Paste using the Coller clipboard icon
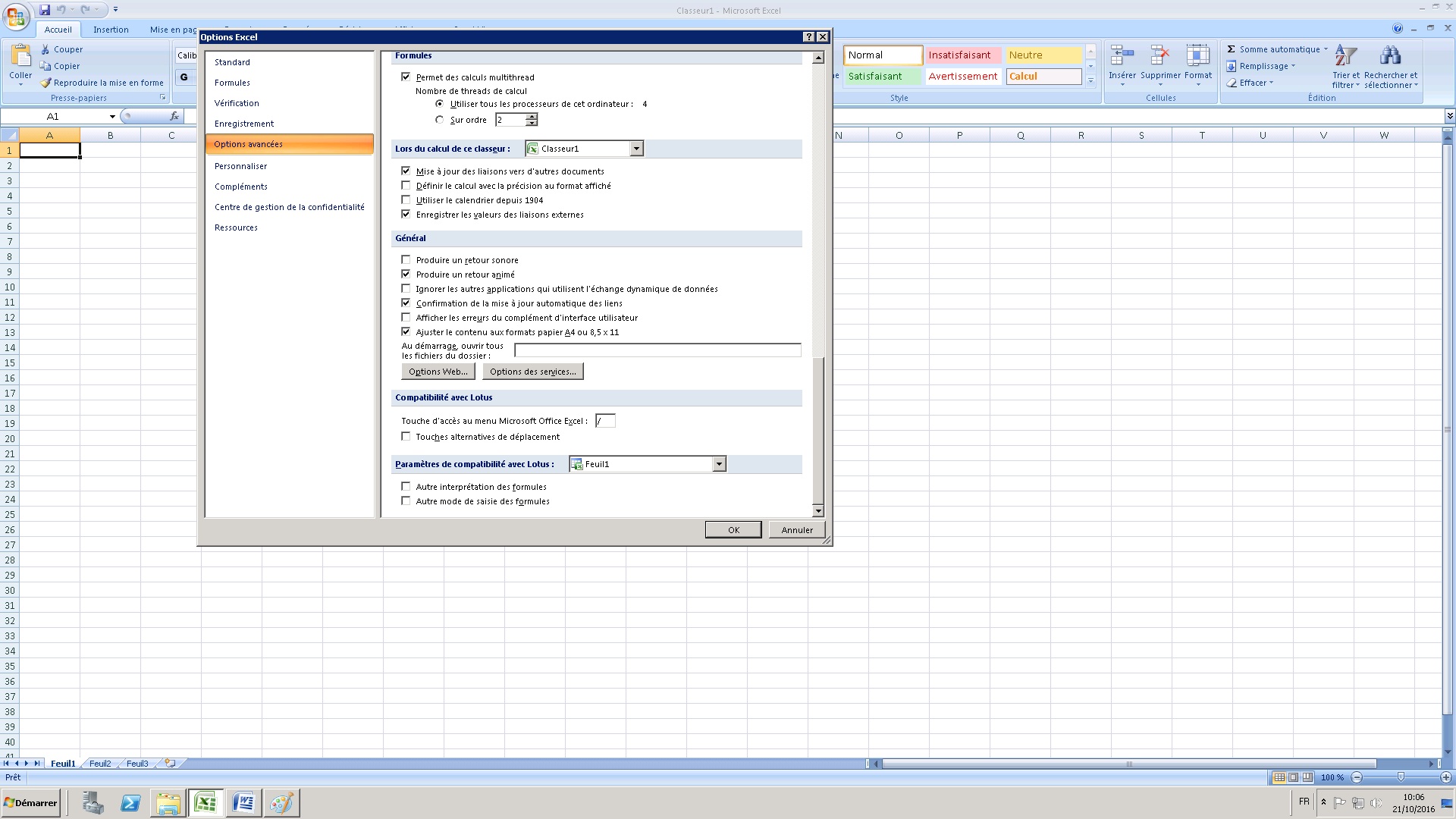1456x819 pixels. pos(20,56)
